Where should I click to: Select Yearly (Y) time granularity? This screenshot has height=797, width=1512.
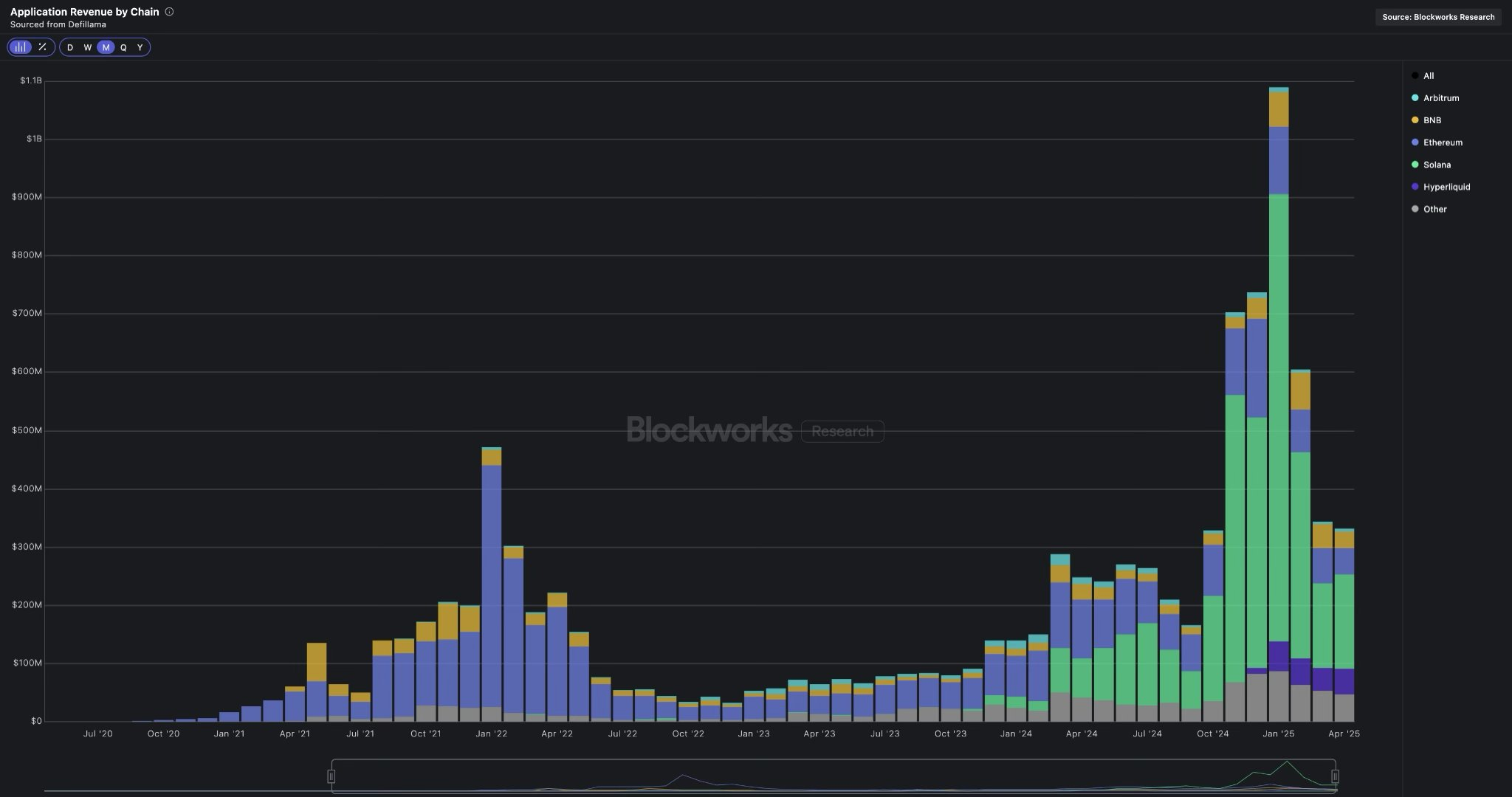click(x=140, y=47)
